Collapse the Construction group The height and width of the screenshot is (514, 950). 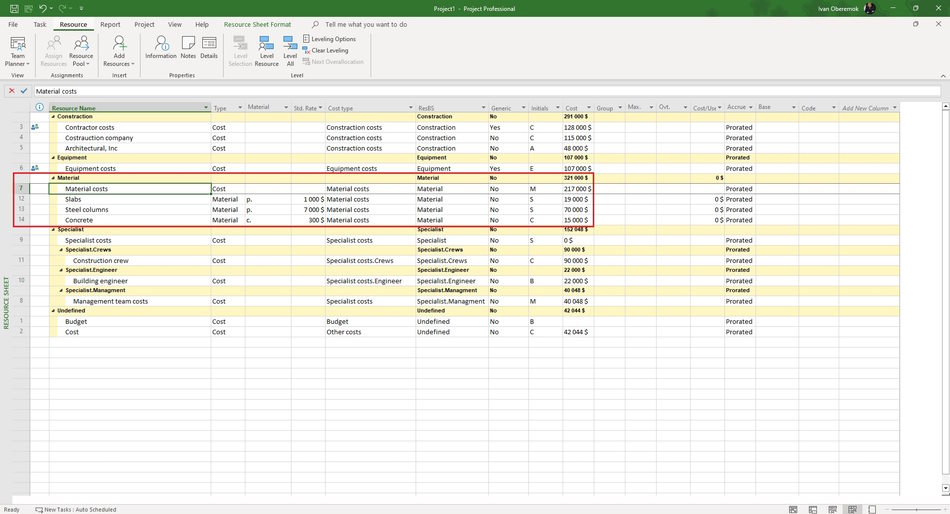click(53, 116)
